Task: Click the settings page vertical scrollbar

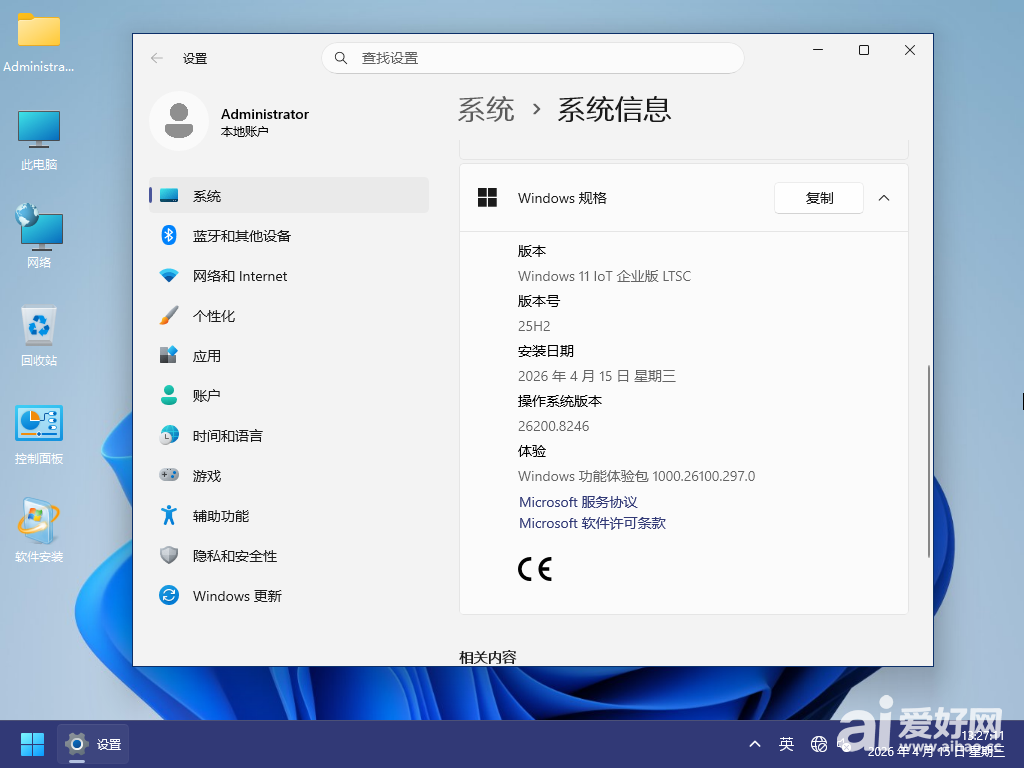Action: 929,461
